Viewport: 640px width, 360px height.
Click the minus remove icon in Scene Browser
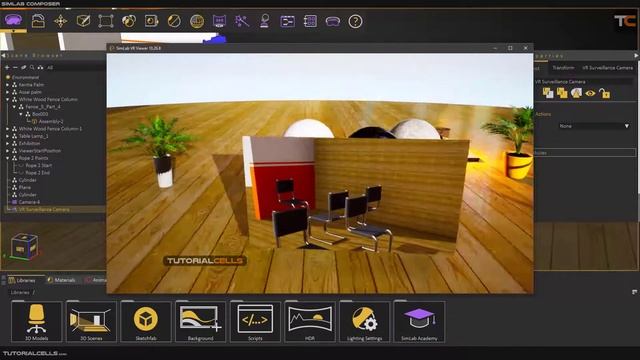tap(15, 67)
